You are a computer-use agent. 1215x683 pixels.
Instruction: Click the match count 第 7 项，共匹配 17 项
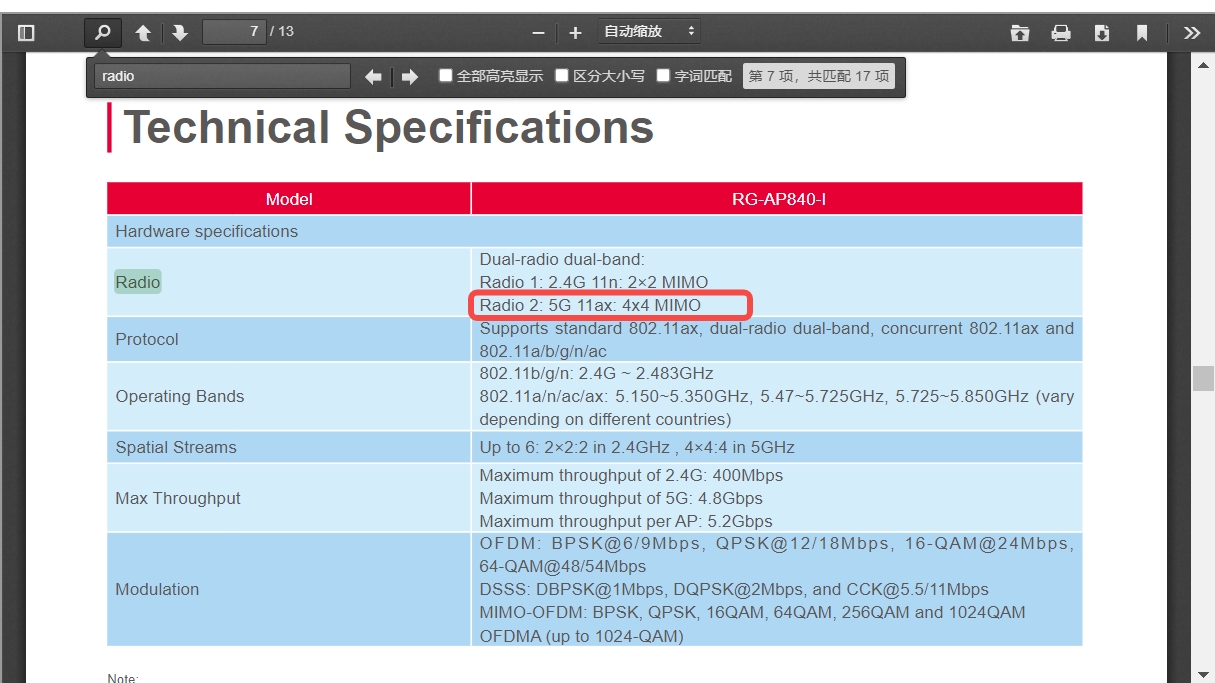click(x=818, y=76)
